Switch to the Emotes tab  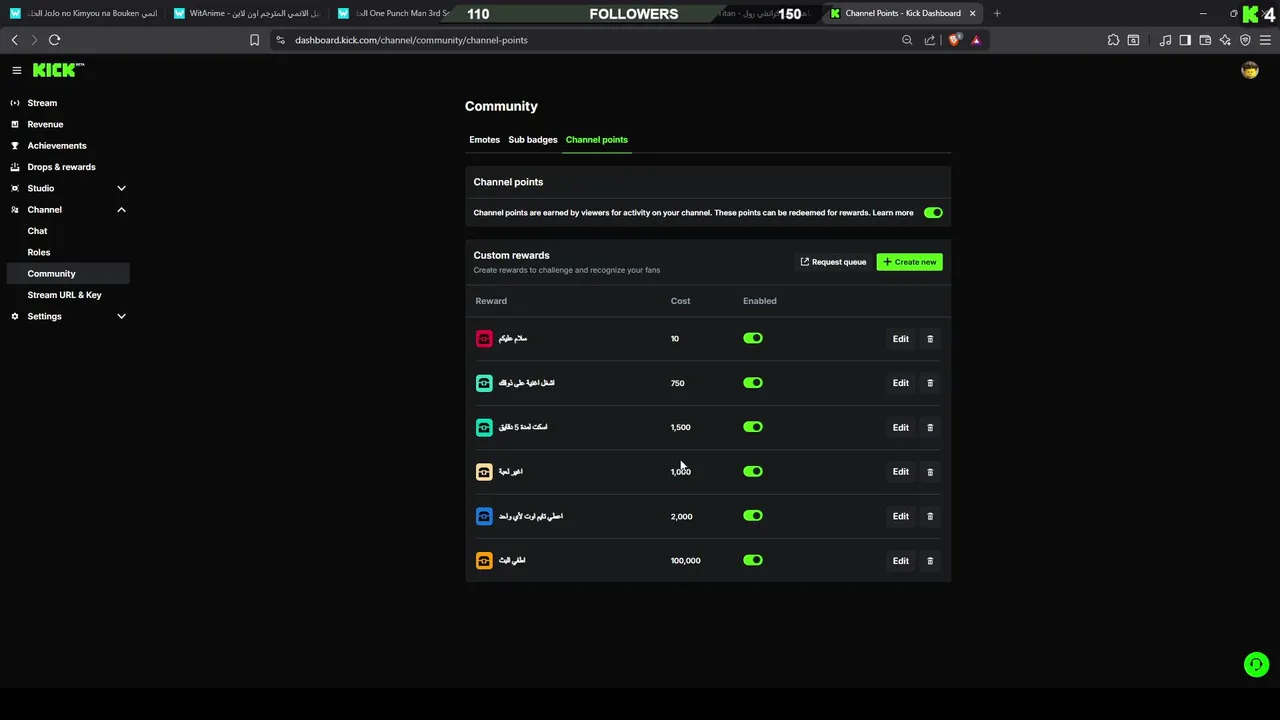pyautogui.click(x=484, y=140)
